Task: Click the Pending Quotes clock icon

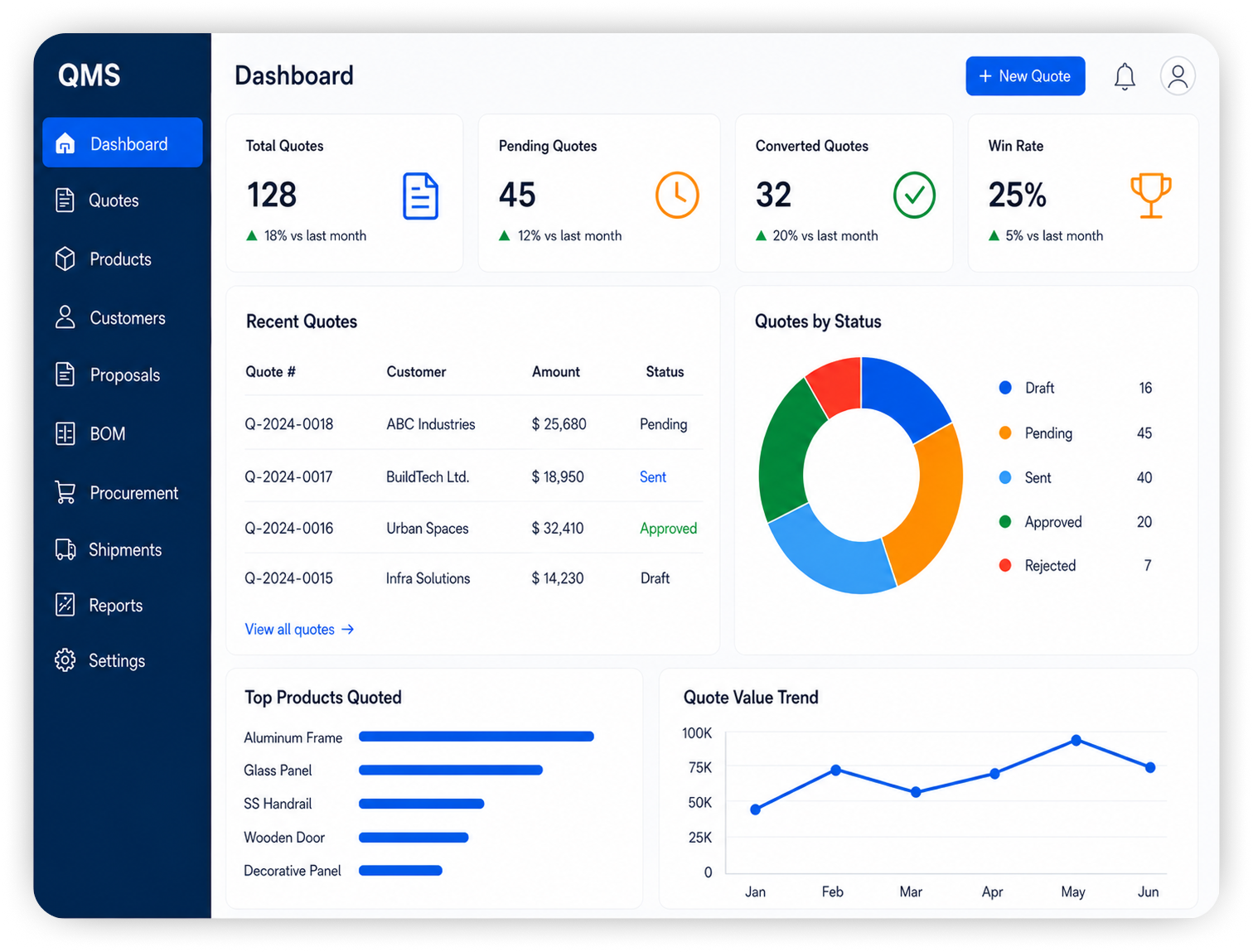Action: 677,196
